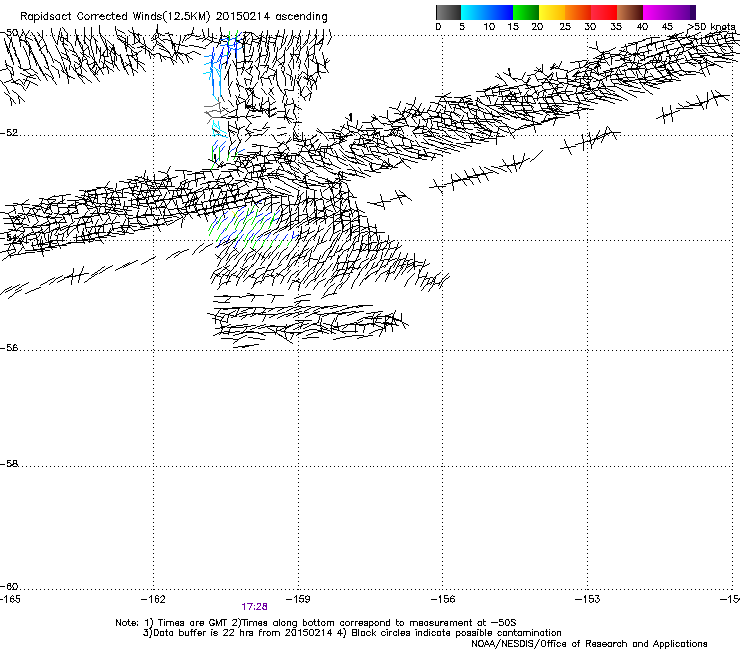The image size is (740, 650).
Task: Click the '-52' latitude axis label
Action: click(9, 133)
